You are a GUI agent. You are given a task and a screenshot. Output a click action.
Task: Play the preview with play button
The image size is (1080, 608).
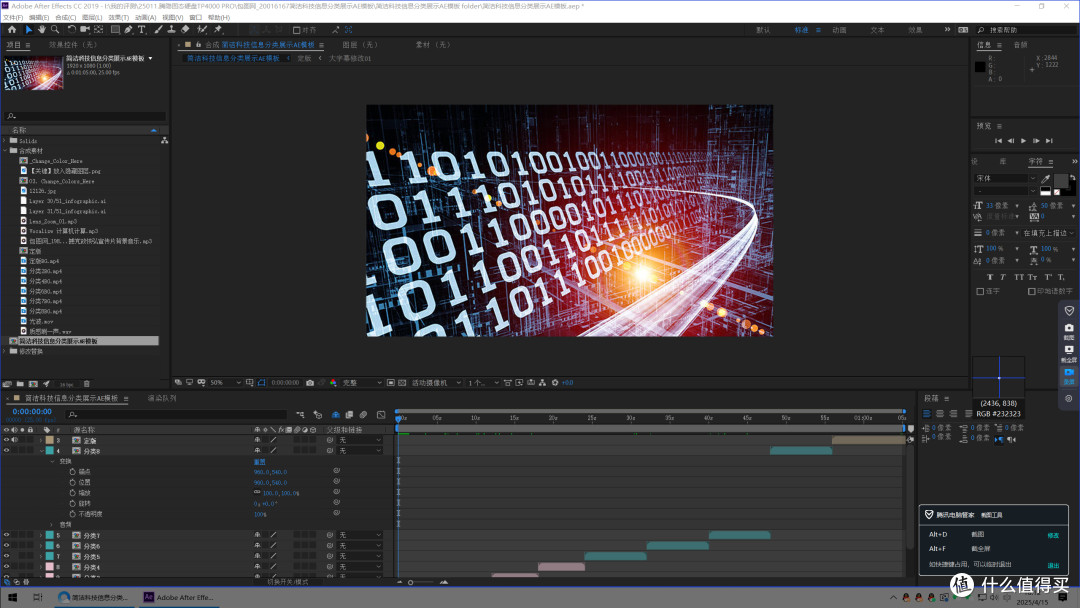click(1024, 140)
